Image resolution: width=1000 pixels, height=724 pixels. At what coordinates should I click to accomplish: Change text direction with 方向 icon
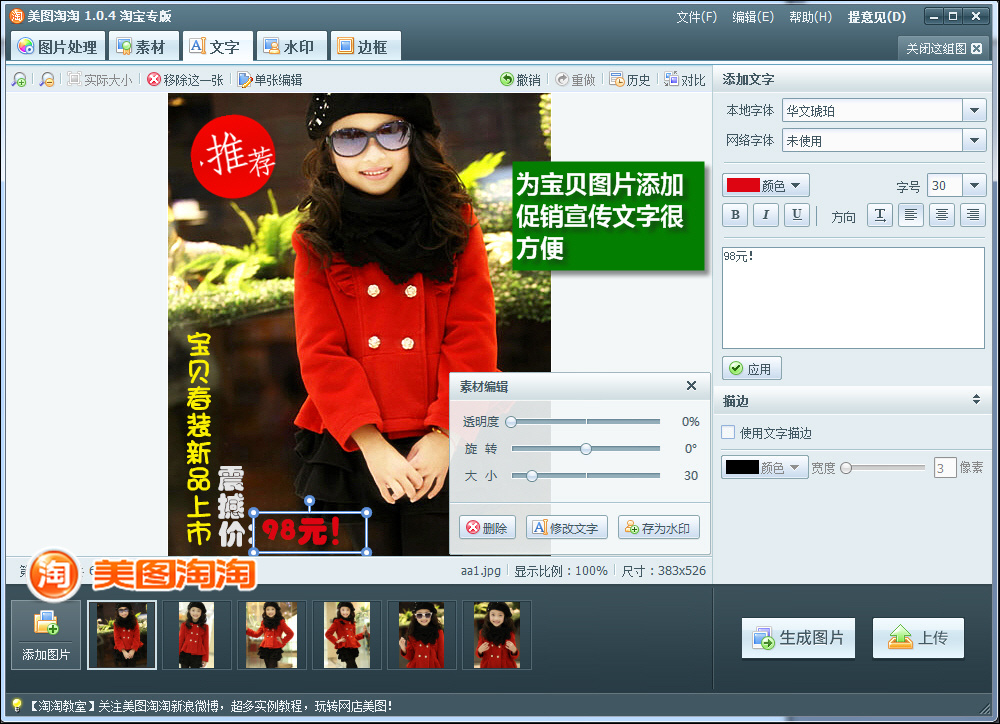click(x=880, y=215)
